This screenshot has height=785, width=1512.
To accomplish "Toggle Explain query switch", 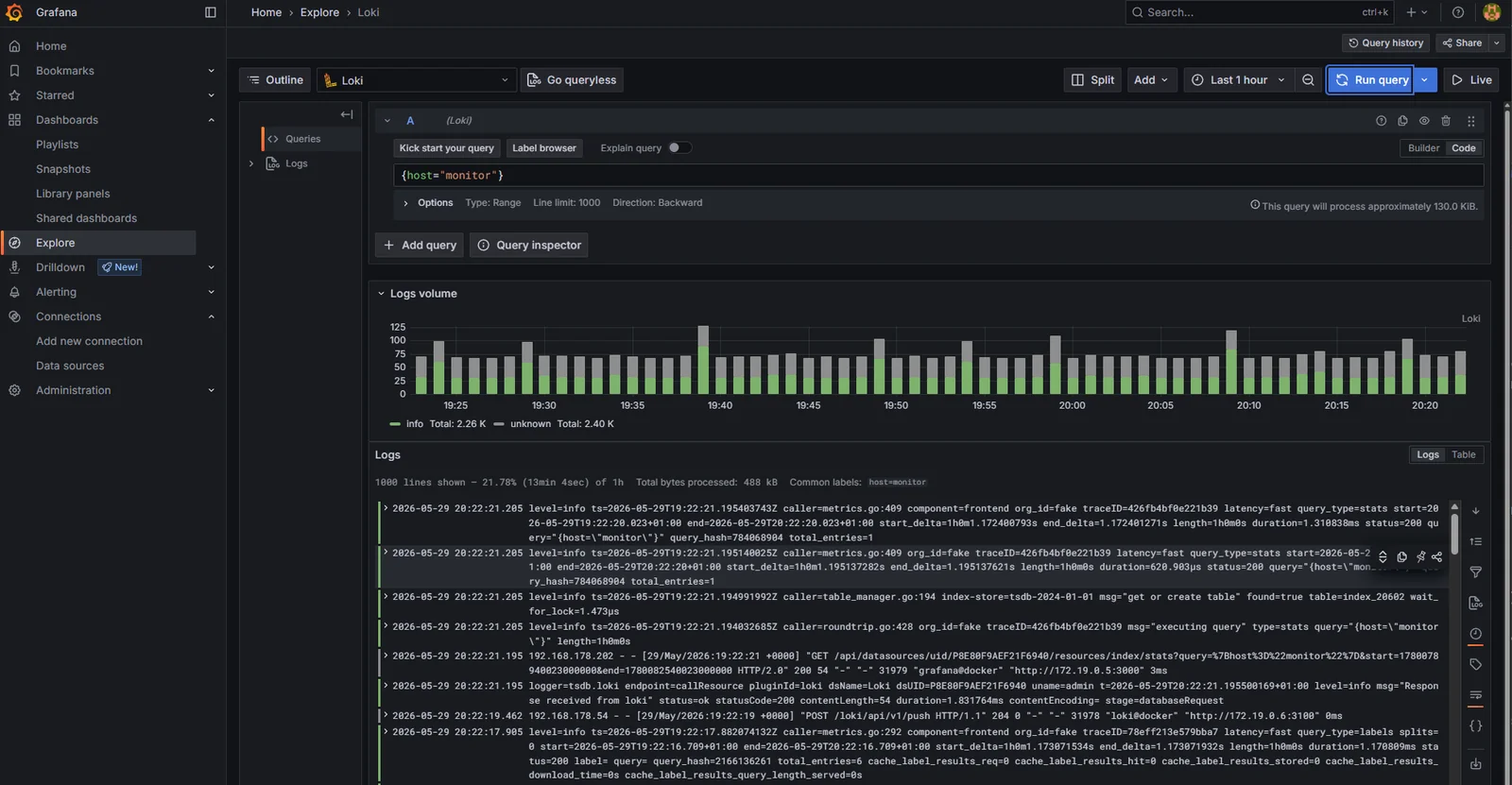I will coord(679,147).
